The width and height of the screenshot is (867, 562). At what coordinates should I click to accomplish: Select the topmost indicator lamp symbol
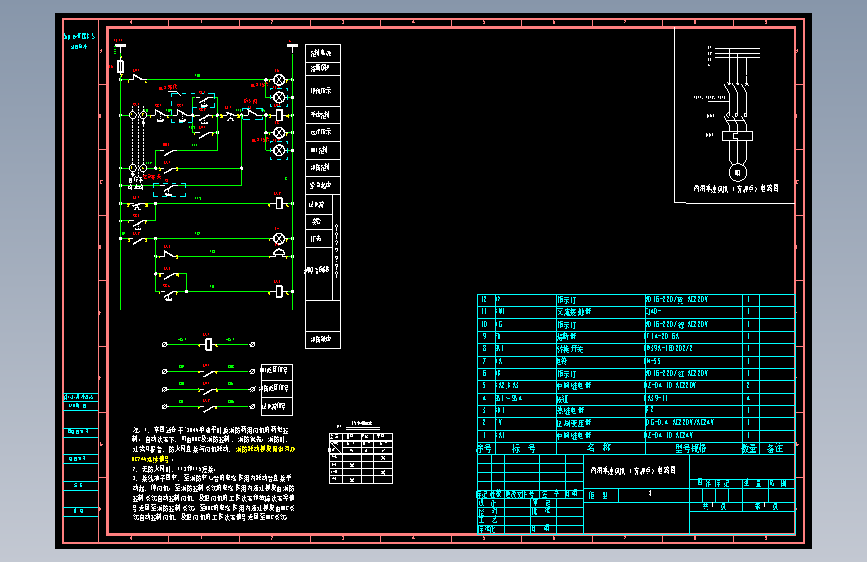tap(279, 80)
